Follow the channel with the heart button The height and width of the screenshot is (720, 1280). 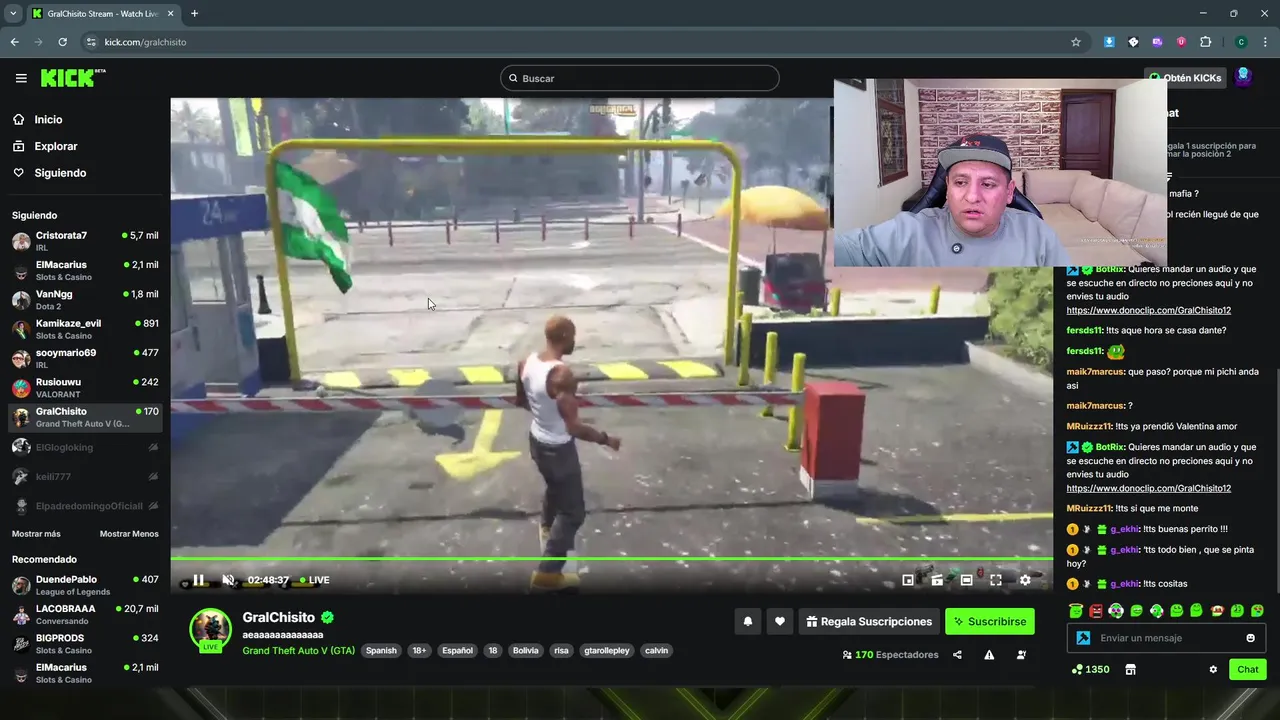(x=780, y=622)
